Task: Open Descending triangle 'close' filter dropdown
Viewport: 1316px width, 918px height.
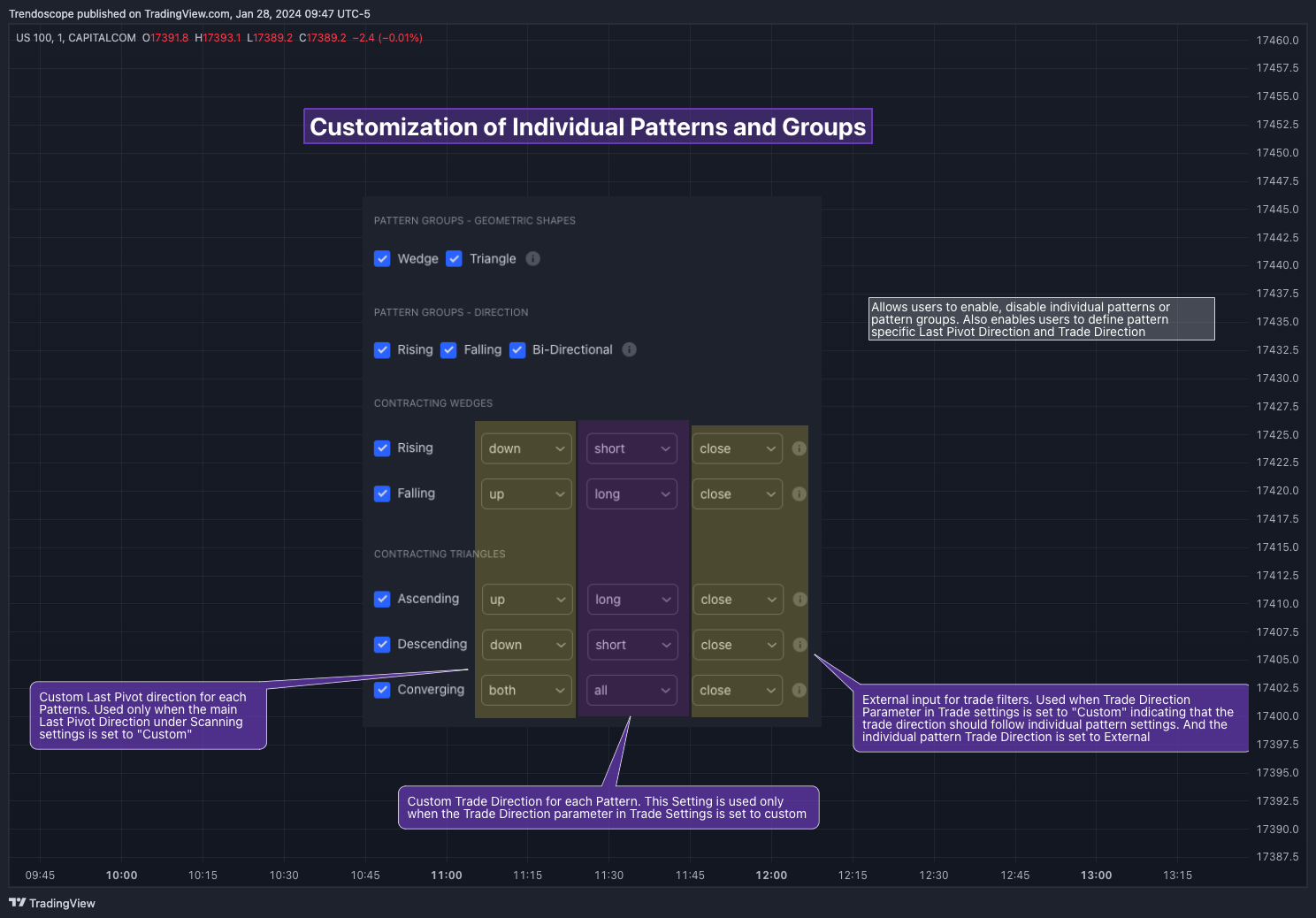Action: click(738, 645)
